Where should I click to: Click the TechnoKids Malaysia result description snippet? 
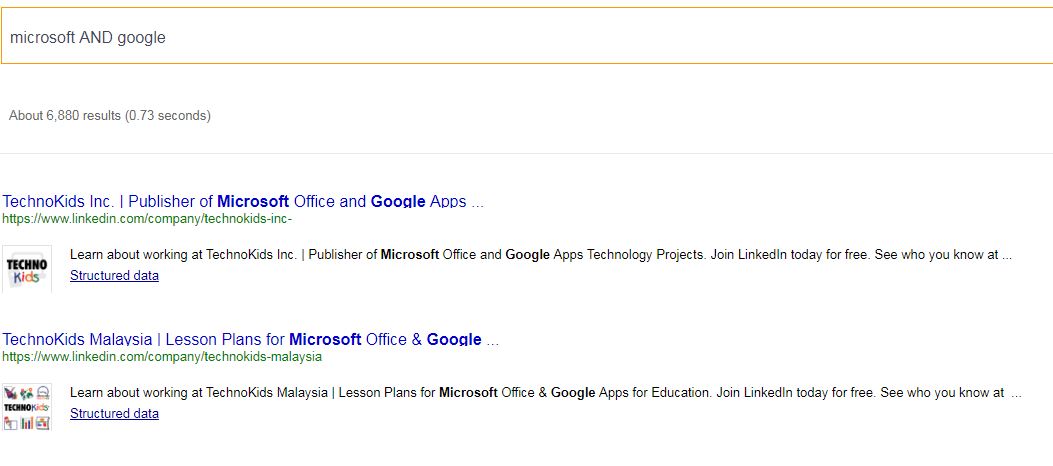click(540, 393)
